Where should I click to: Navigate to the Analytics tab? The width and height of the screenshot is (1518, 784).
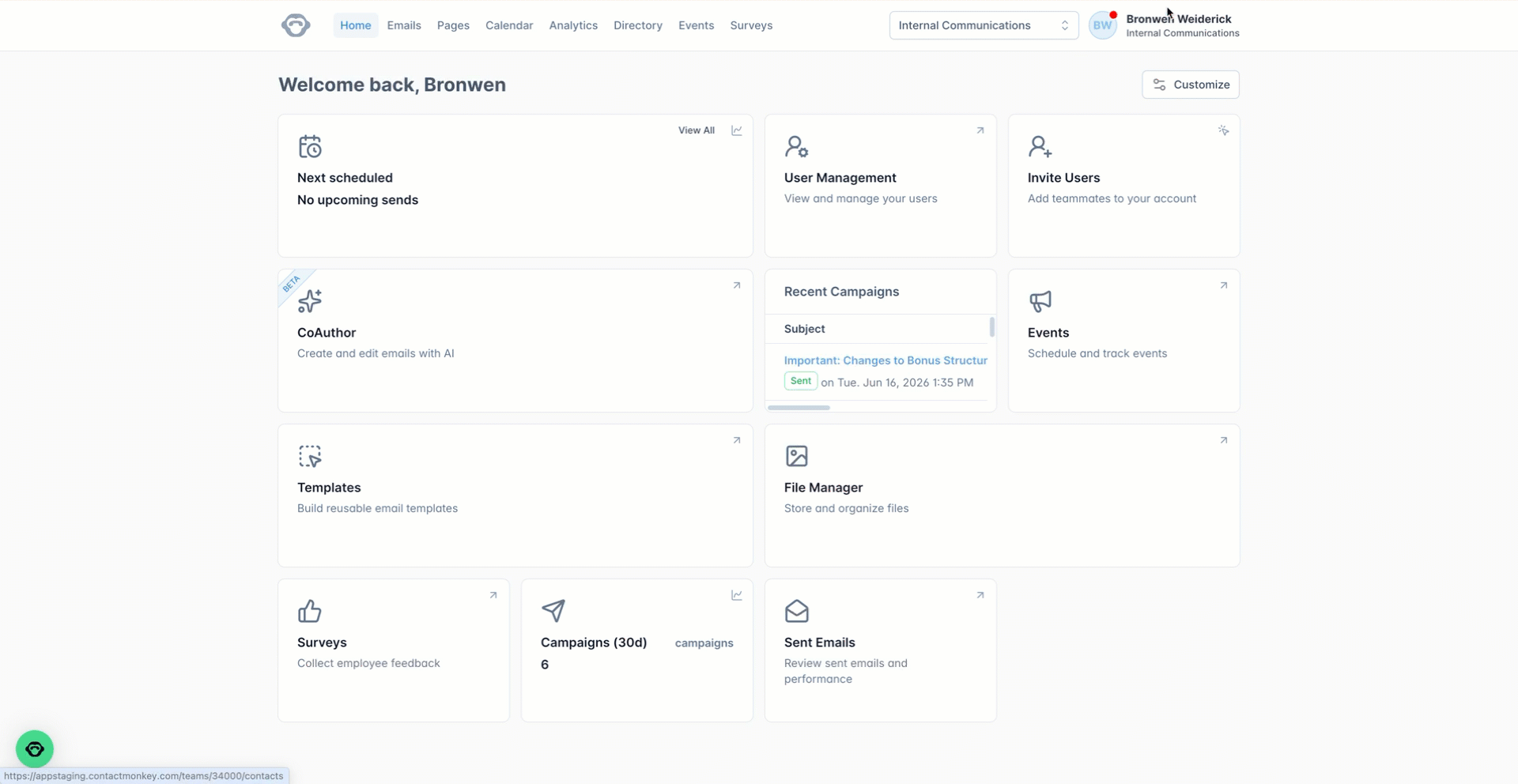coord(573,25)
